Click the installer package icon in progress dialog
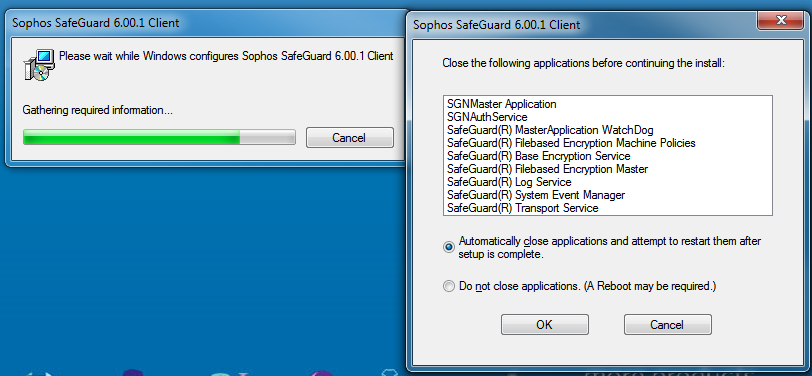812x376 pixels. tap(39, 64)
